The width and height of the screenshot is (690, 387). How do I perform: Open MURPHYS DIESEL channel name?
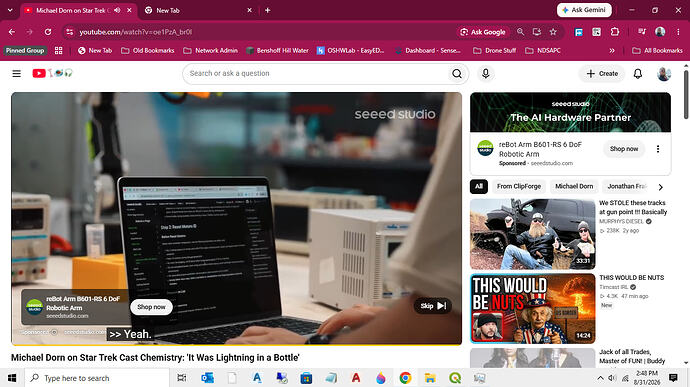pyautogui.click(x=621, y=221)
